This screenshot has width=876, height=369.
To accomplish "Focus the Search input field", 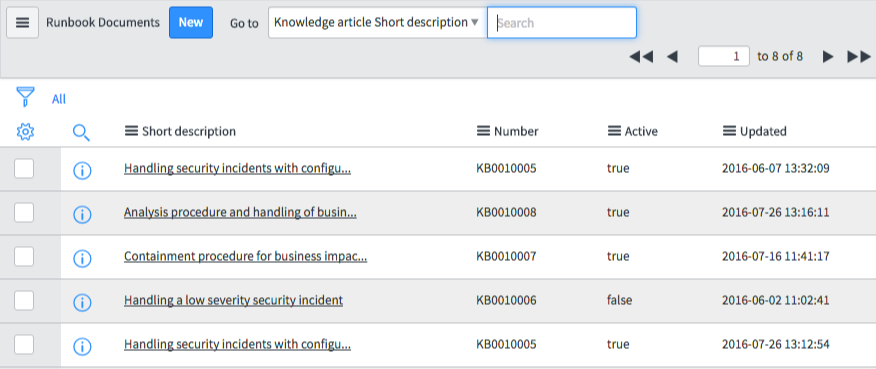I will pyautogui.click(x=562, y=22).
